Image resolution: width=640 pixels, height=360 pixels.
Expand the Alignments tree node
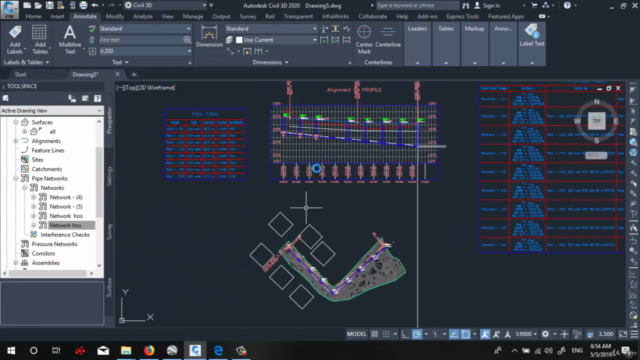click(16, 141)
